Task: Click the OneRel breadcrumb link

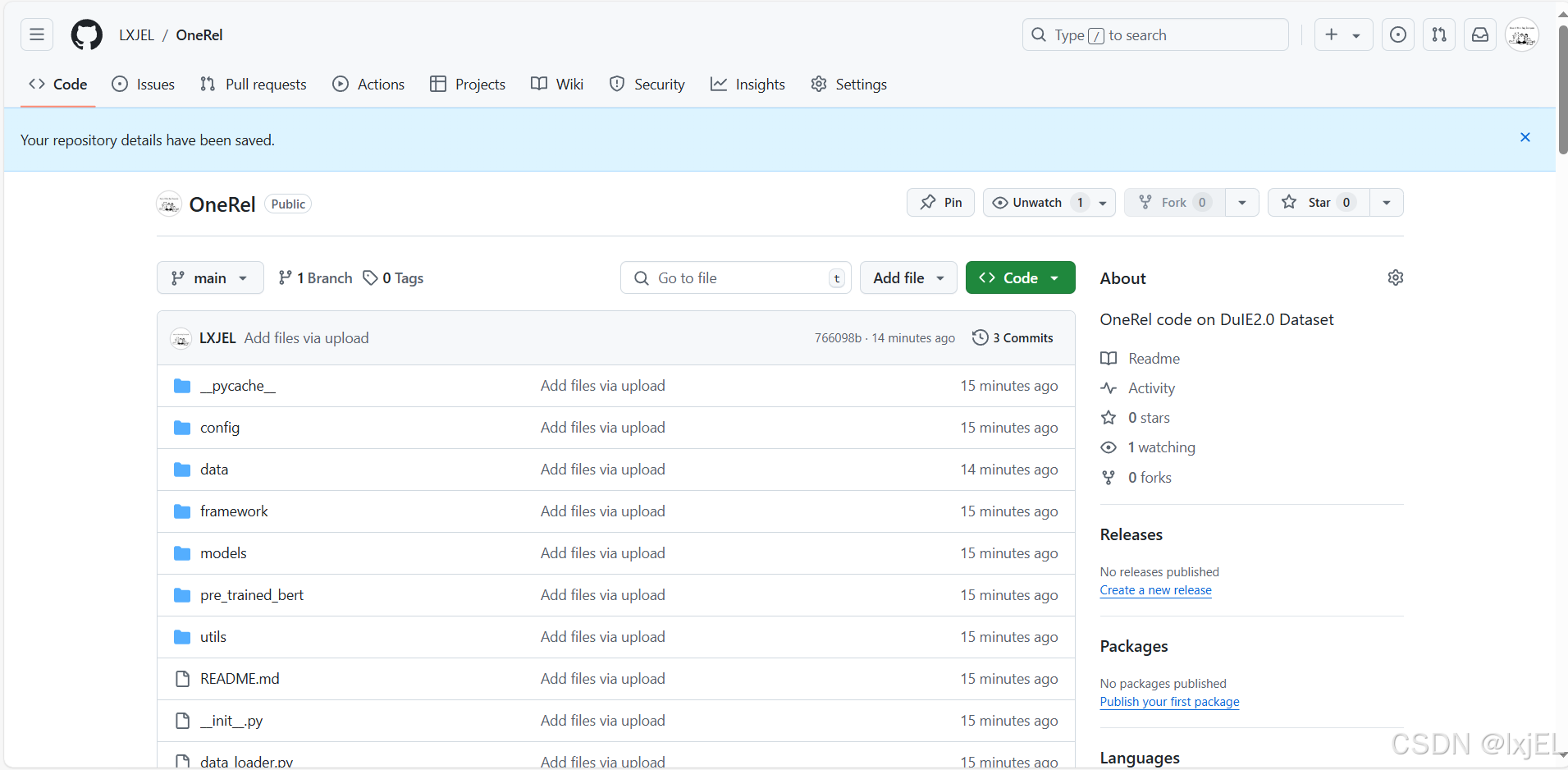Action: (199, 35)
